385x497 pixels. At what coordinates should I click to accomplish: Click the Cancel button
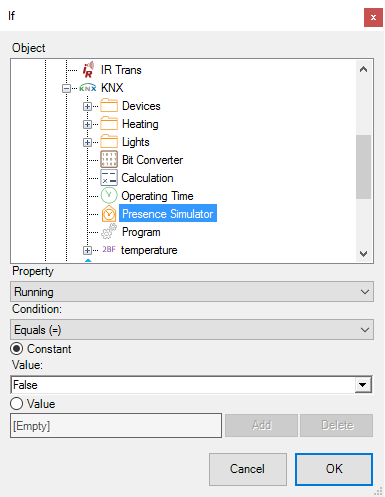point(248,469)
